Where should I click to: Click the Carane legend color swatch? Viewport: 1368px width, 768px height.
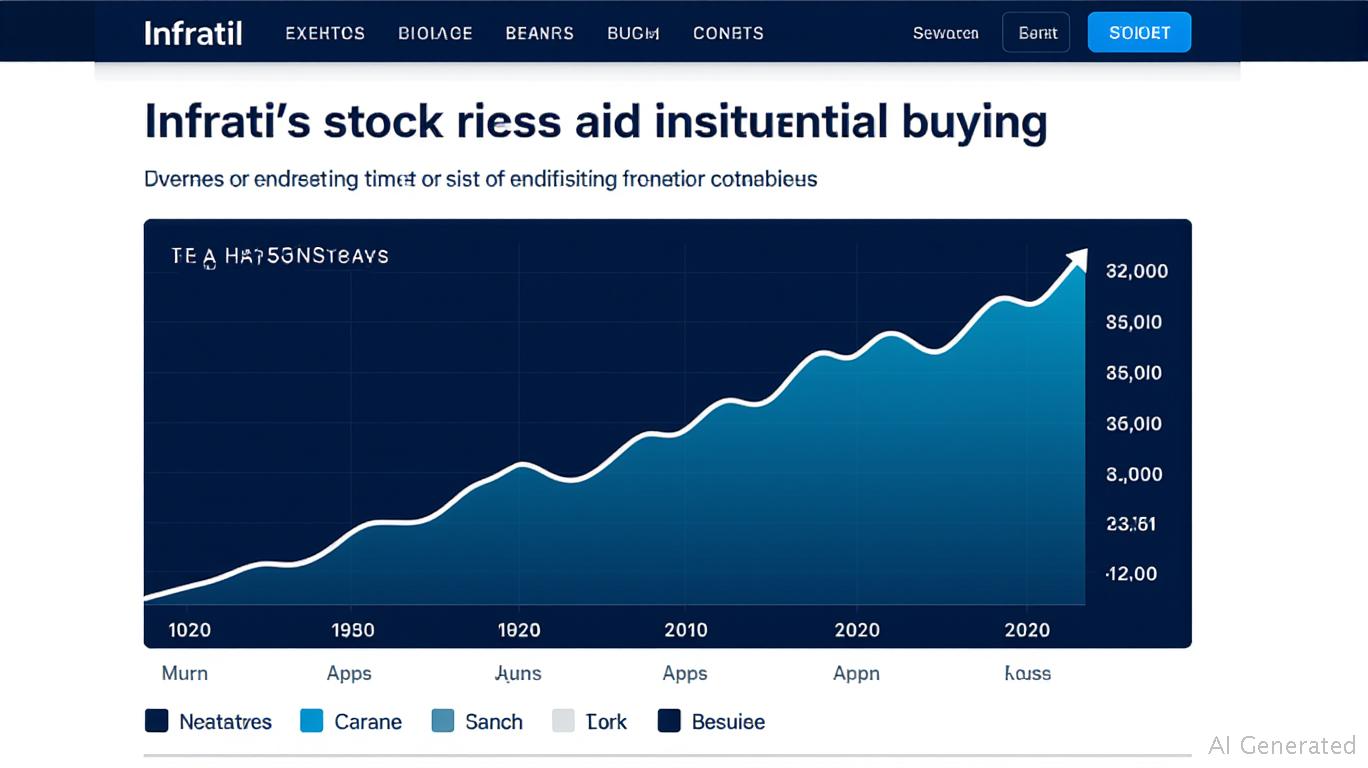pyautogui.click(x=312, y=721)
